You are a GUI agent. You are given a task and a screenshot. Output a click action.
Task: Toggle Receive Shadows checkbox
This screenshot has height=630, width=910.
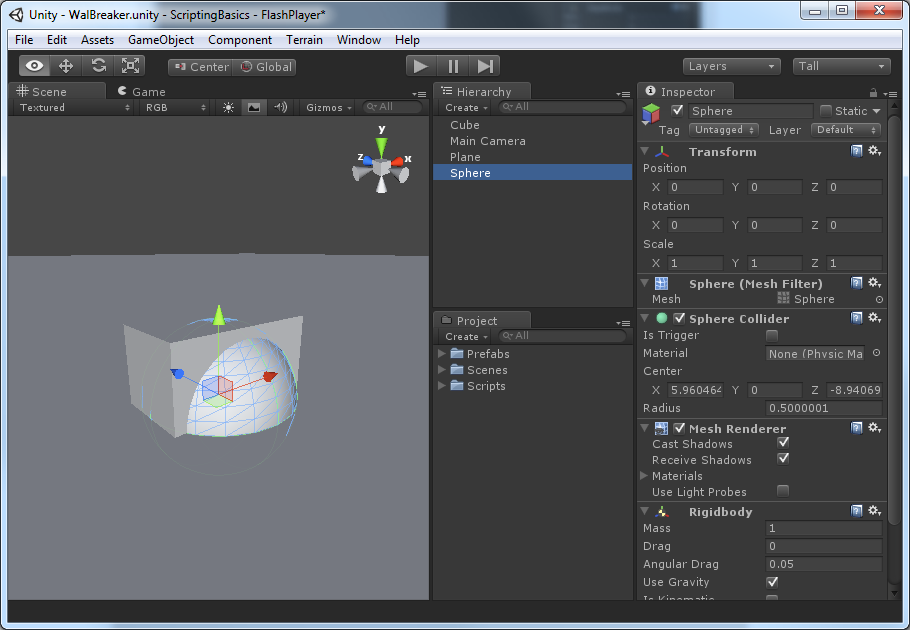(783, 459)
